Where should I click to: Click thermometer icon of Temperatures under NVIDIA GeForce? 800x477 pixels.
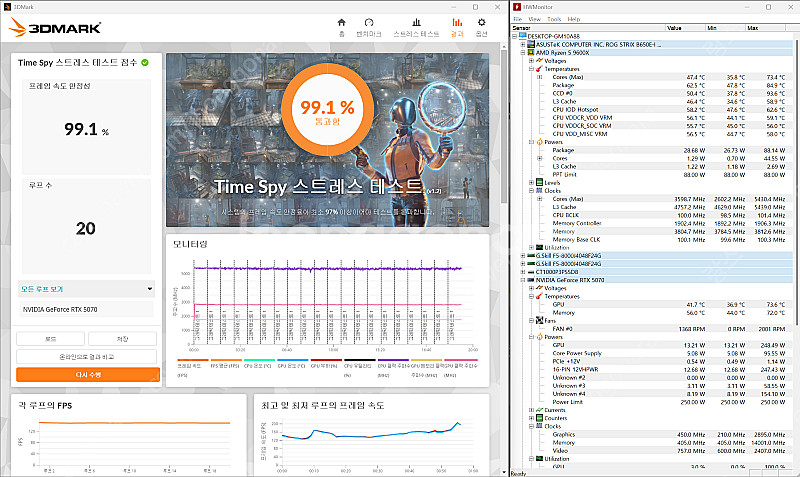[539, 296]
